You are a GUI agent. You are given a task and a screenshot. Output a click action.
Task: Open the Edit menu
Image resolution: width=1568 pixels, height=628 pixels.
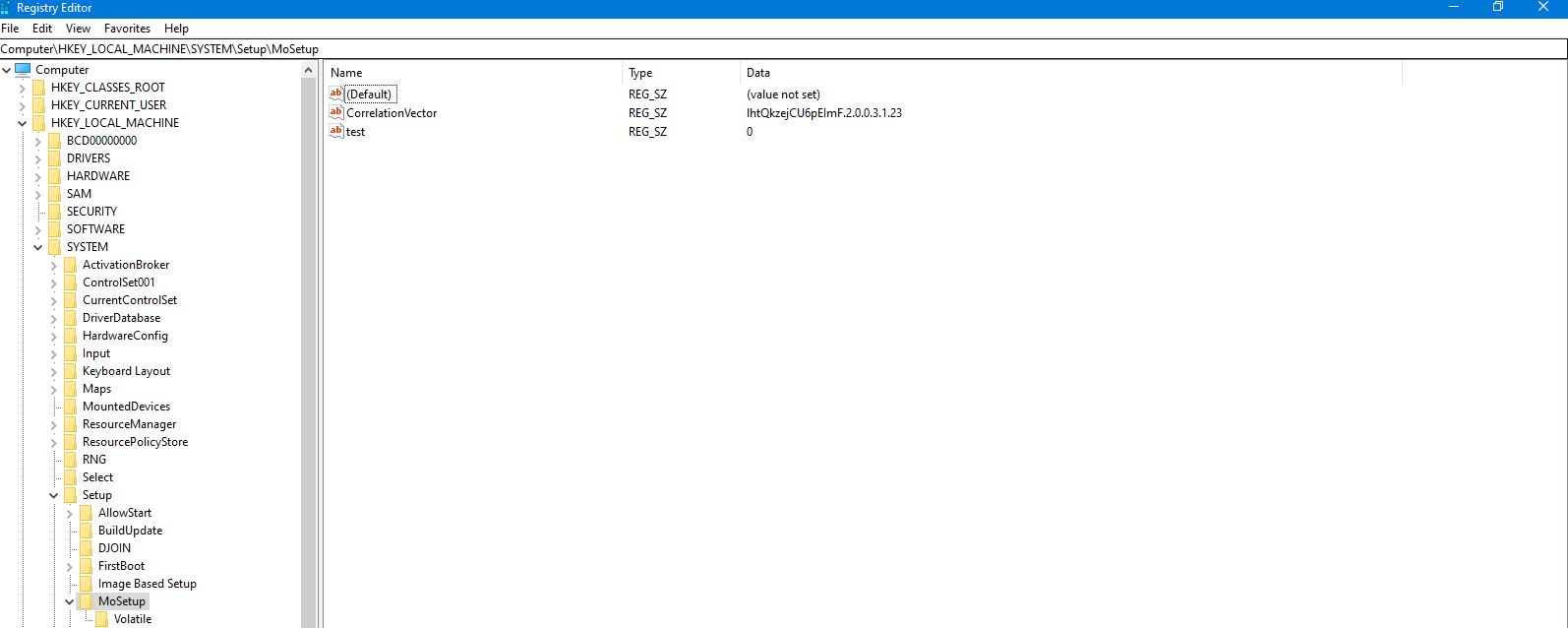click(42, 29)
